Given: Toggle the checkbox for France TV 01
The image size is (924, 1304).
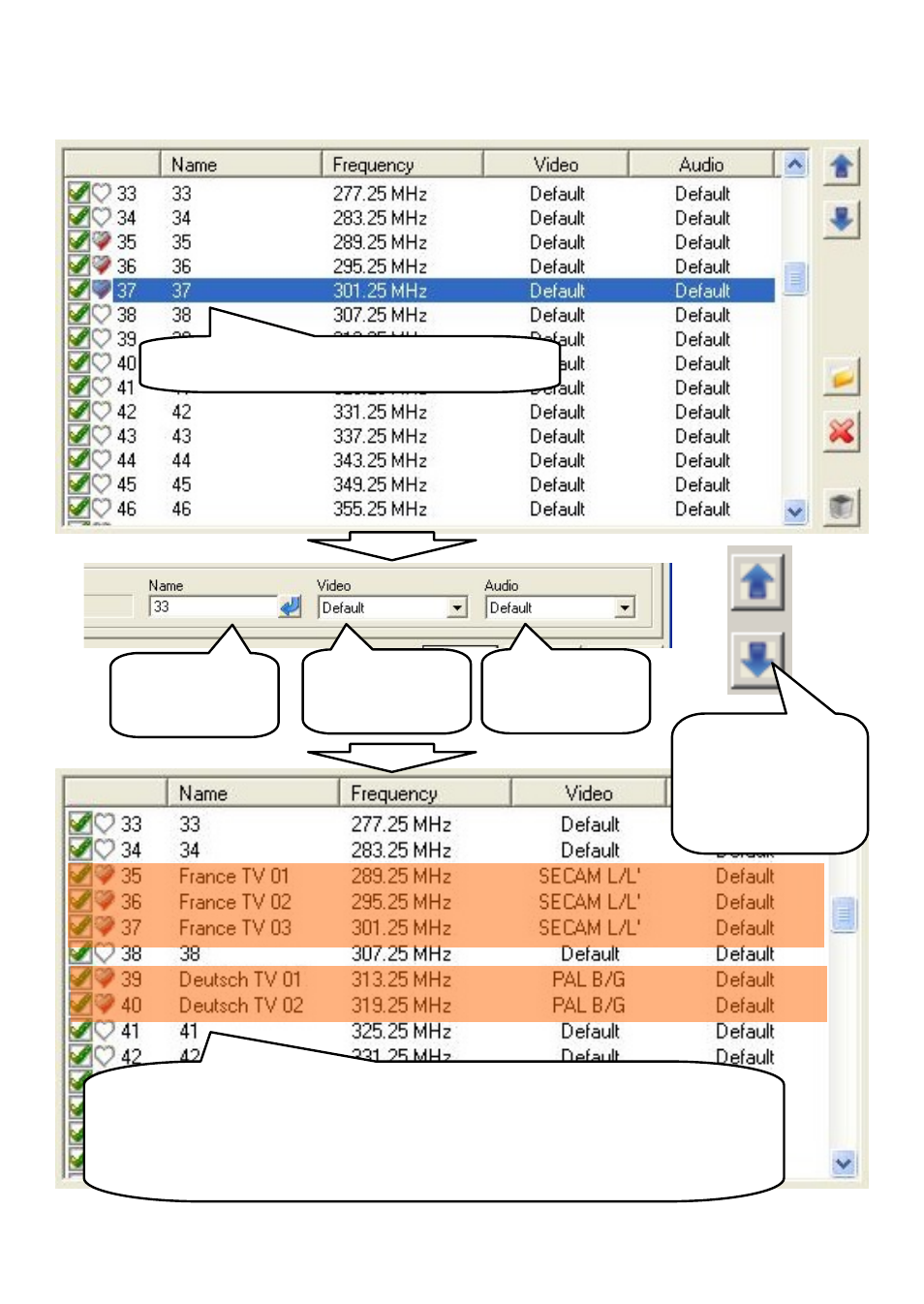Looking at the screenshot, I should click(x=80, y=875).
